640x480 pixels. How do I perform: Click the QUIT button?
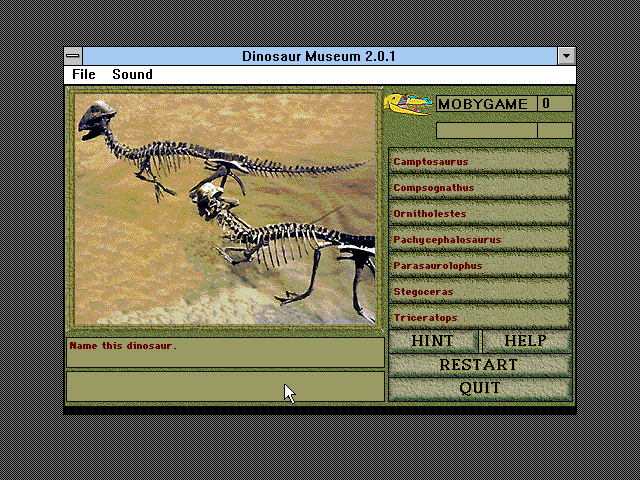coord(480,389)
